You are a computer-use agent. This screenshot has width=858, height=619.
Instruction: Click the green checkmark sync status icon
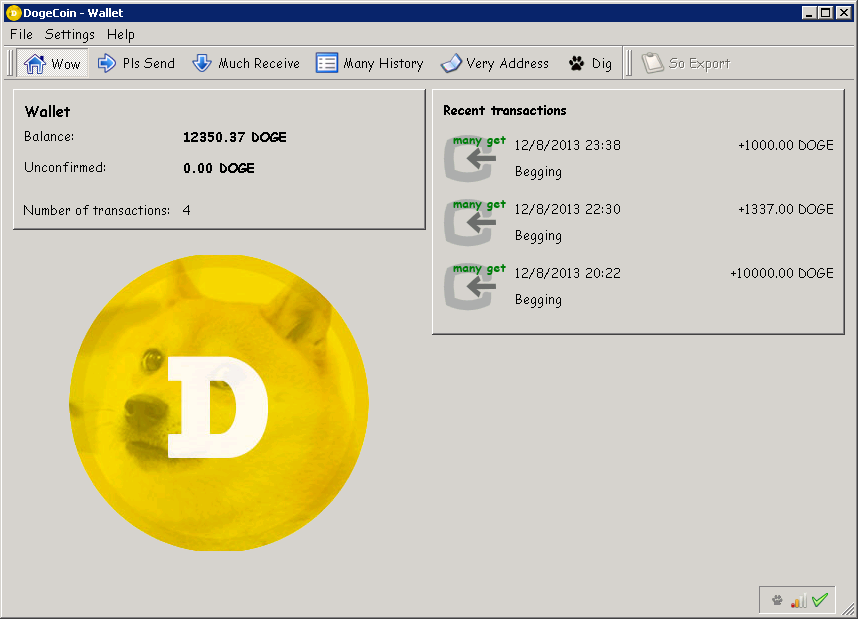coord(820,600)
